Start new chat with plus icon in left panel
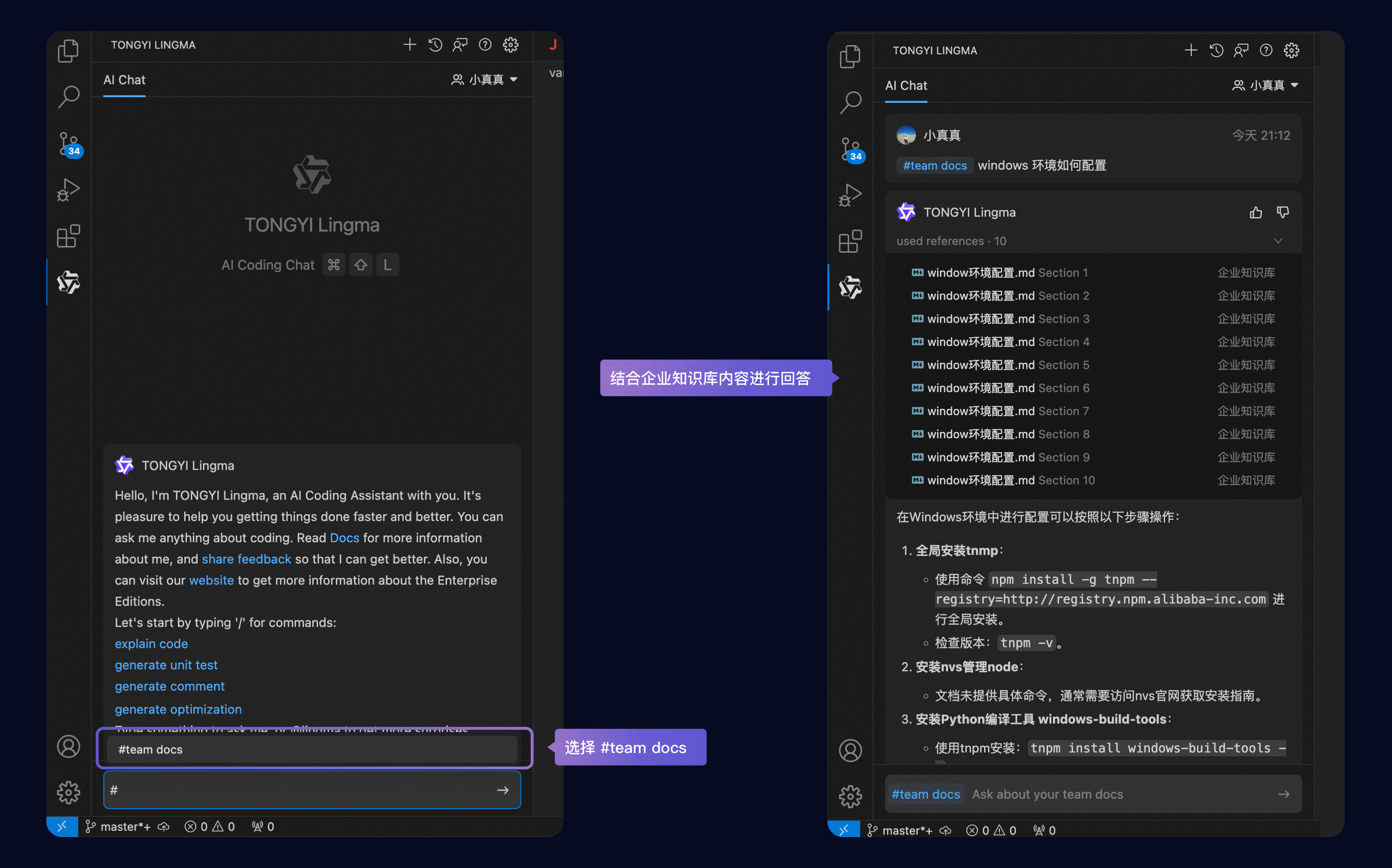Screen dimensions: 1392x868 (409, 45)
